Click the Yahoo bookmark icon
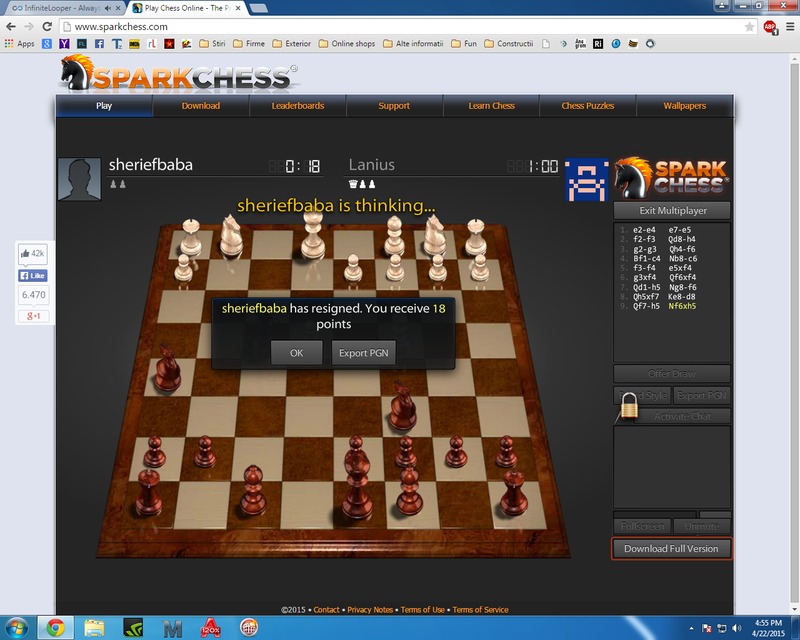The image size is (800, 640). click(64, 44)
